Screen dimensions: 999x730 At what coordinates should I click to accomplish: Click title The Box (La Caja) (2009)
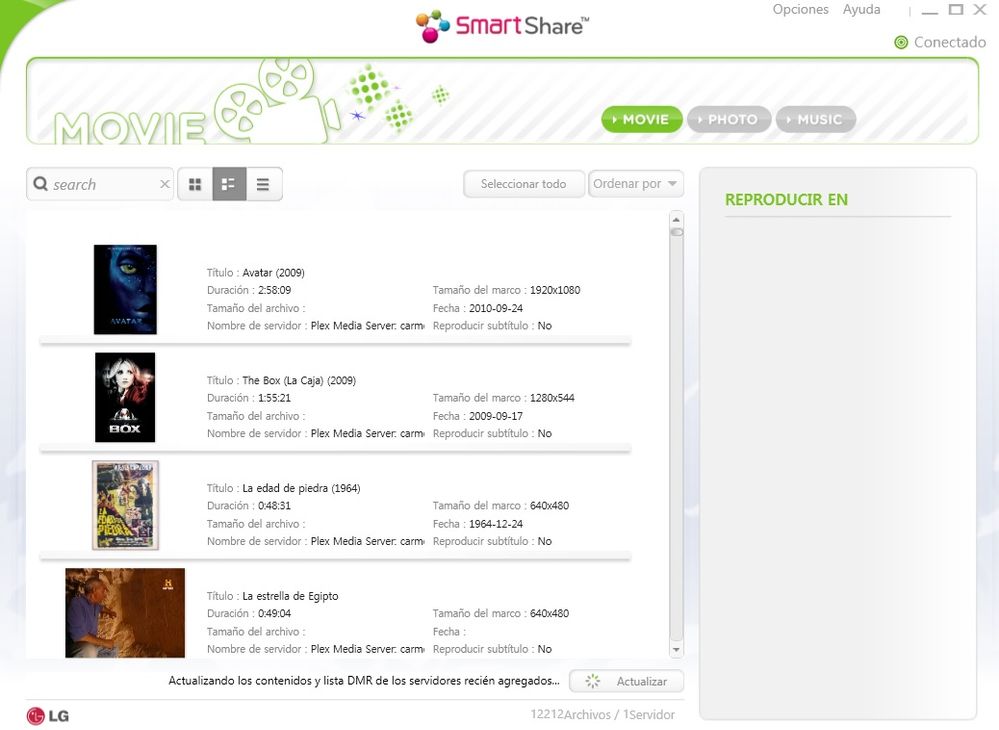pyautogui.click(x=299, y=380)
